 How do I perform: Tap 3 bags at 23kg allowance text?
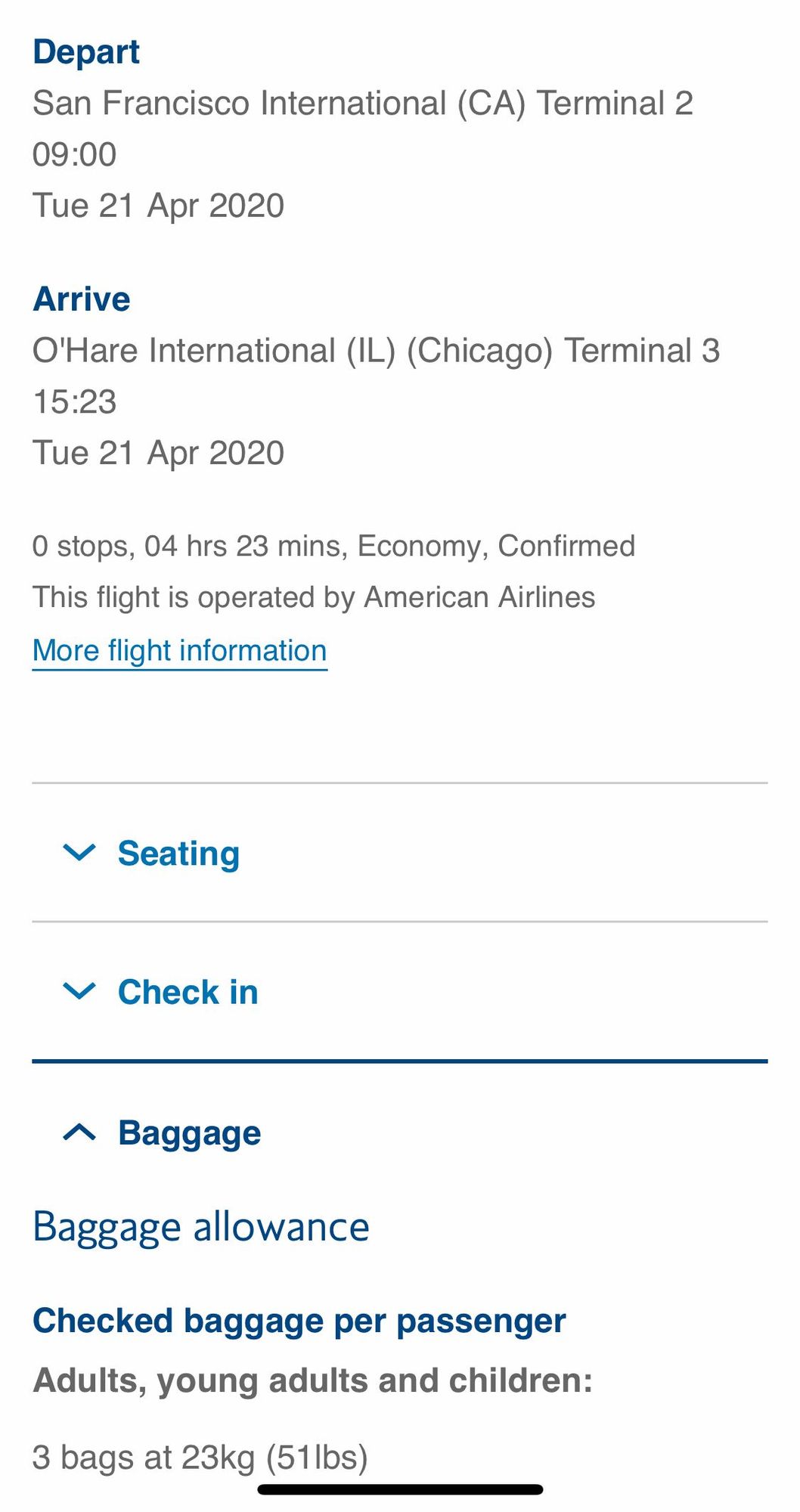(200, 1457)
